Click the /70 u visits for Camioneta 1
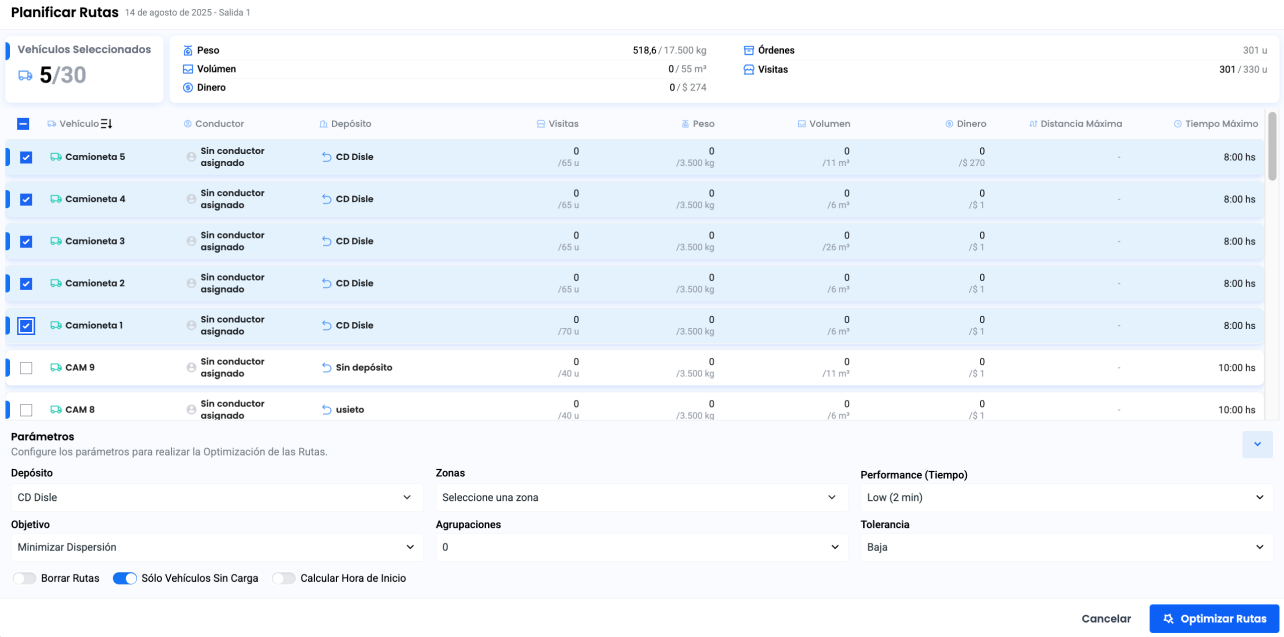 568,331
